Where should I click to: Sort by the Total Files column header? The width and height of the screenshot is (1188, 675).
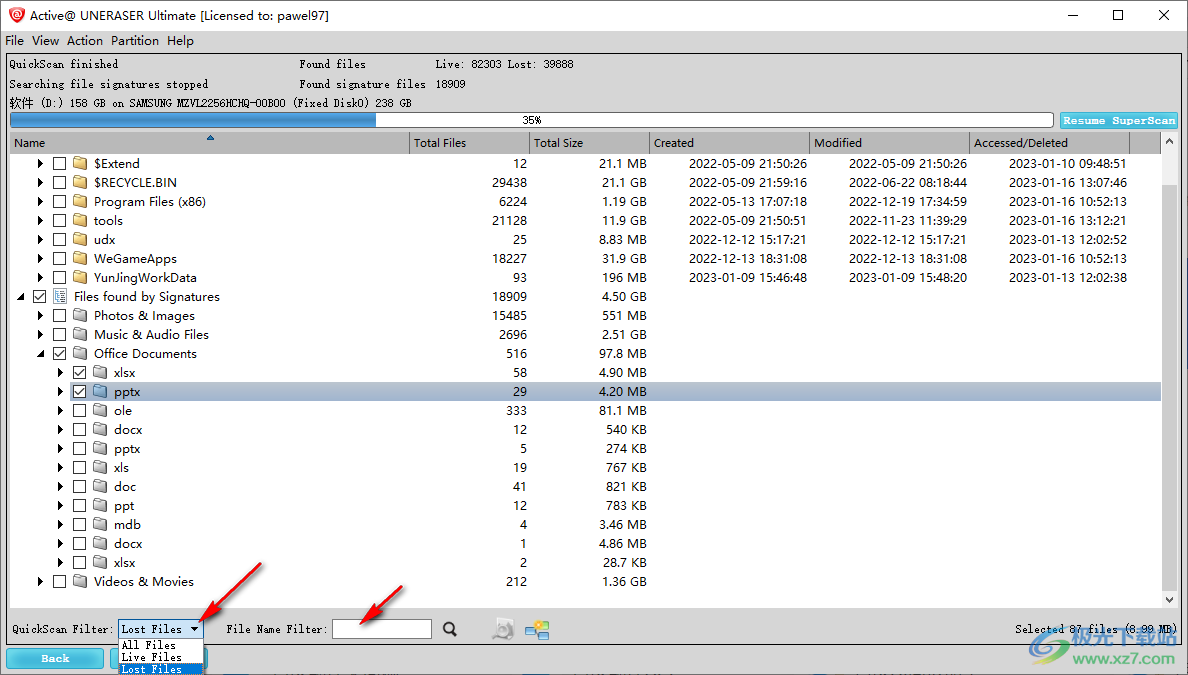469,142
